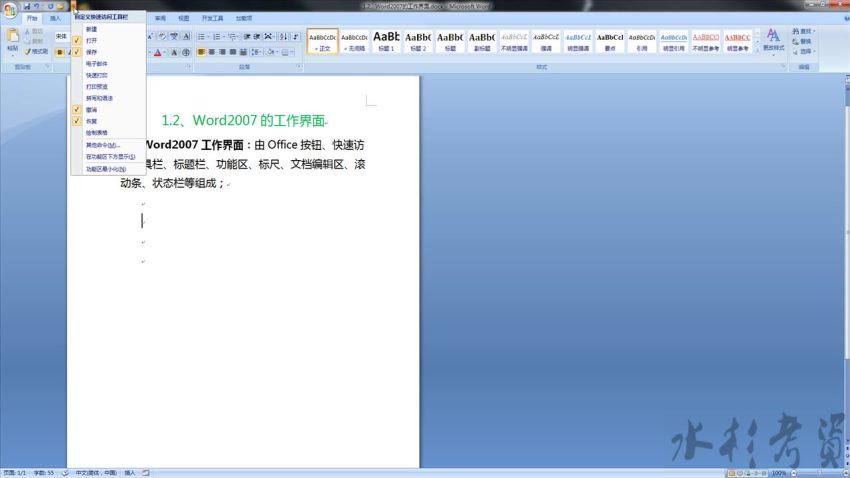The height and width of the screenshot is (478, 850).
Task: Open the Styles pane dialog launcher
Action: point(783,67)
